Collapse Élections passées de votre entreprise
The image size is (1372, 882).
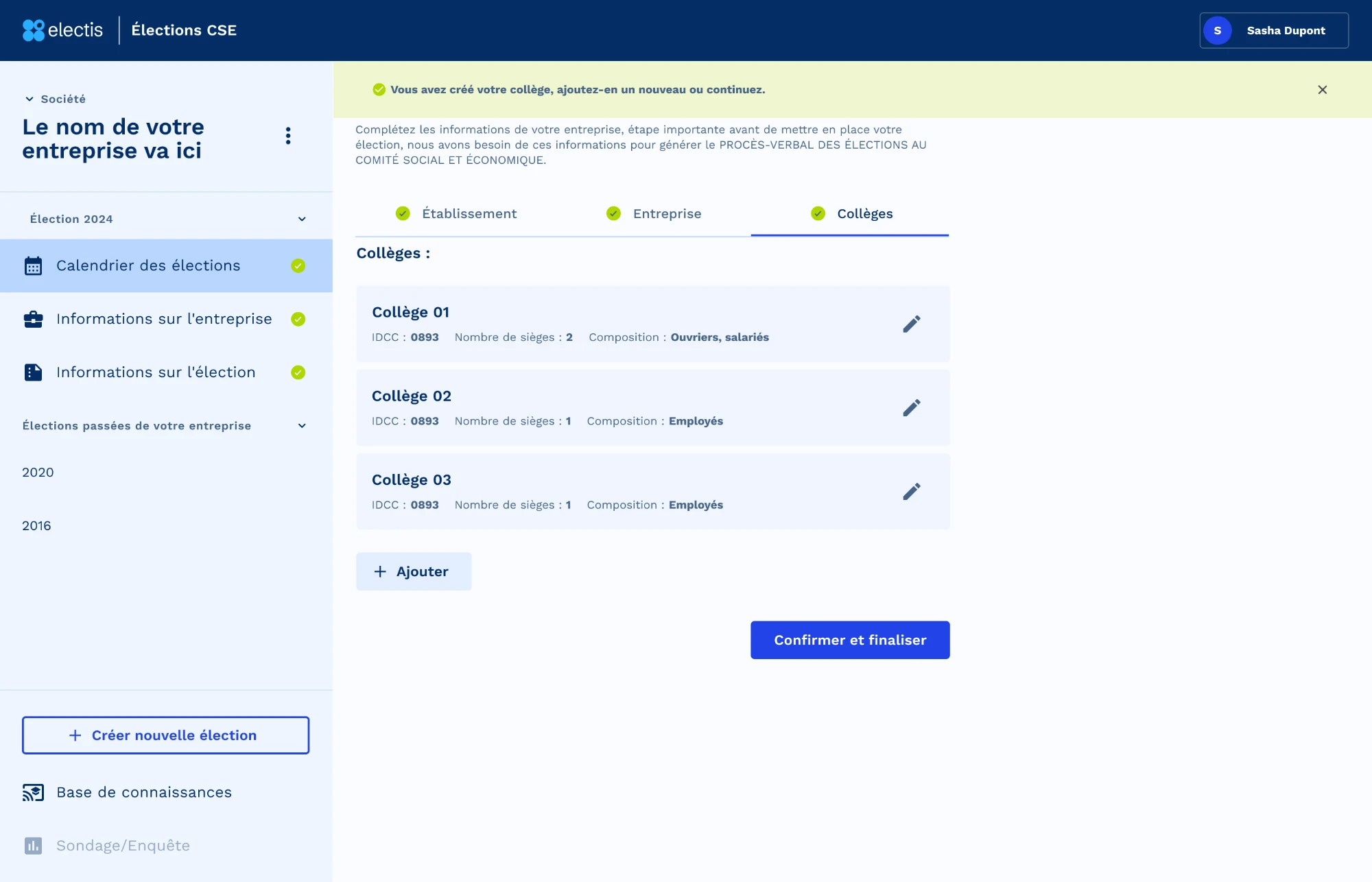pos(302,426)
